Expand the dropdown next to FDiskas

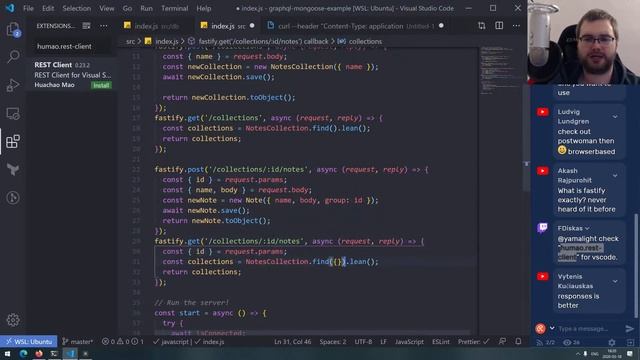587,229
